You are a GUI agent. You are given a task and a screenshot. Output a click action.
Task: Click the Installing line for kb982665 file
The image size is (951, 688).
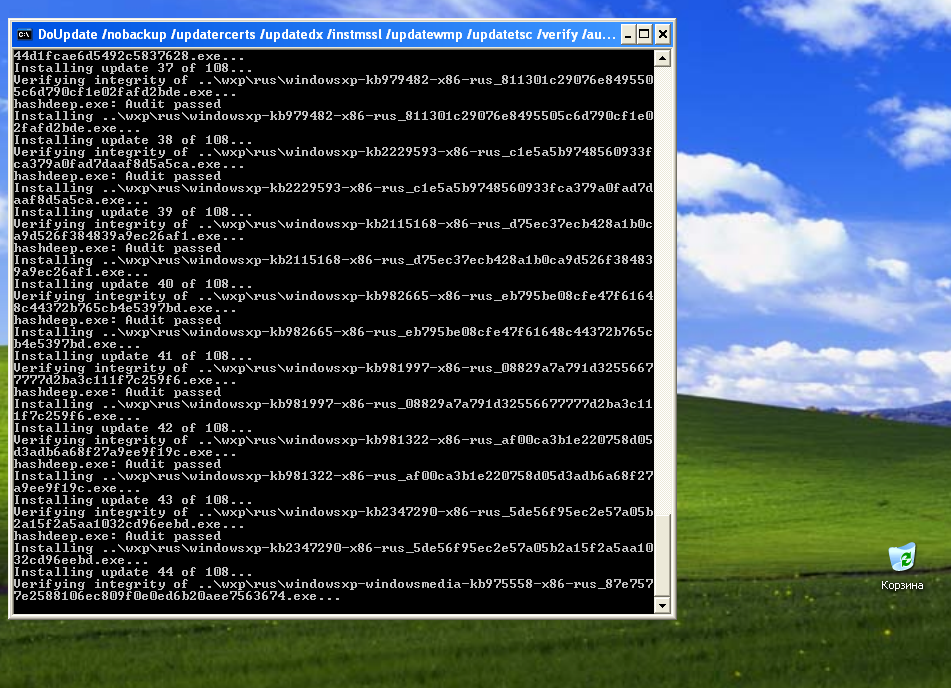(x=334, y=332)
